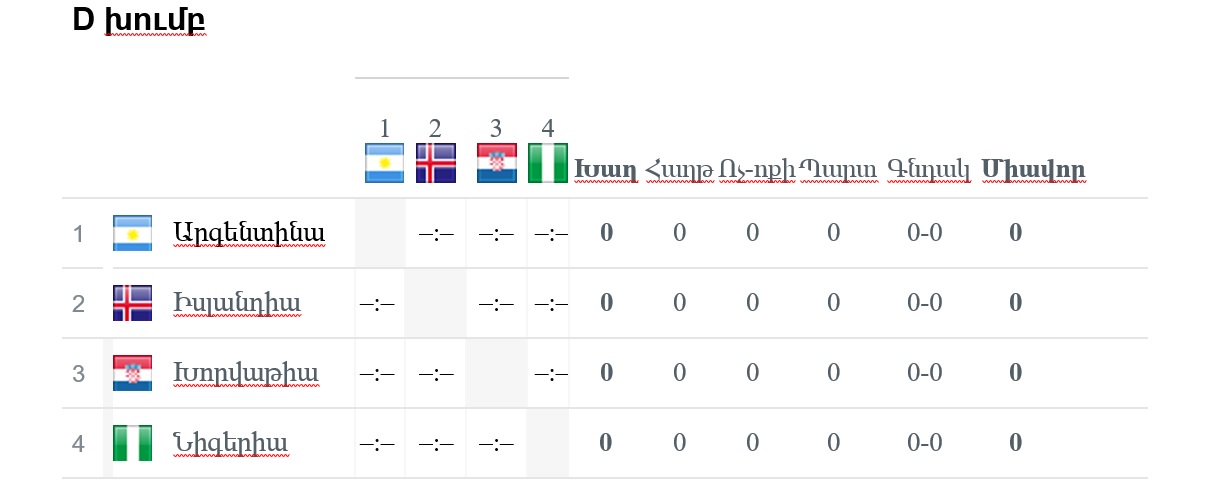
Task: Click the Խաղ column header
Action: [606, 170]
